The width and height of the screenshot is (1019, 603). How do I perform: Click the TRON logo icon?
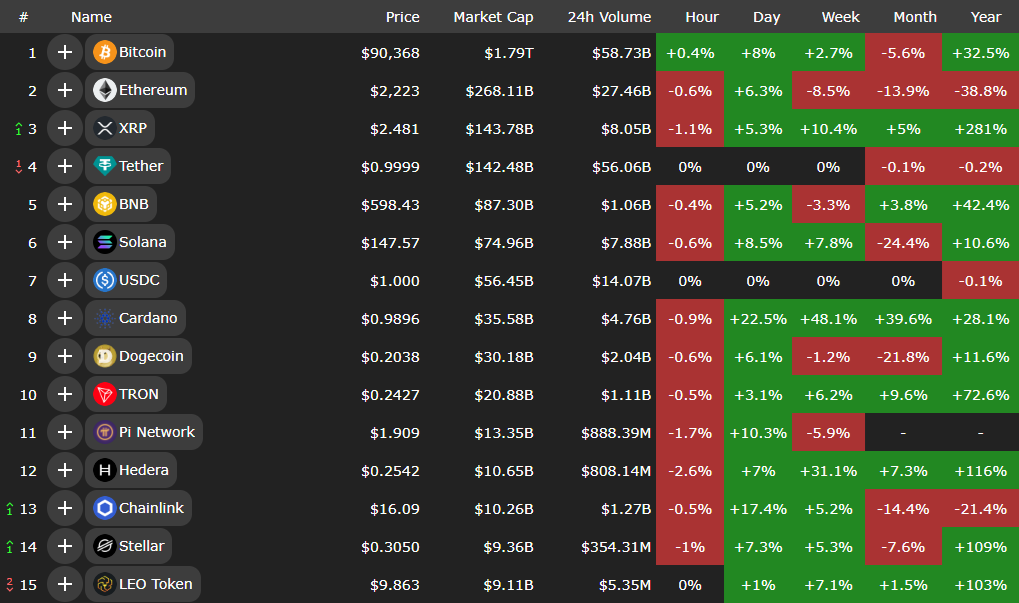pyautogui.click(x=104, y=394)
